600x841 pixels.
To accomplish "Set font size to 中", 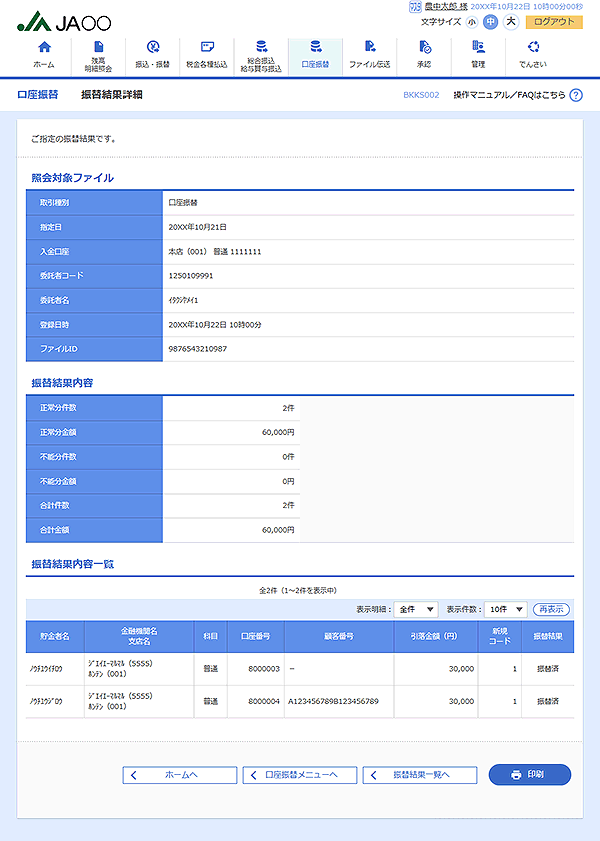I will point(490,22).
